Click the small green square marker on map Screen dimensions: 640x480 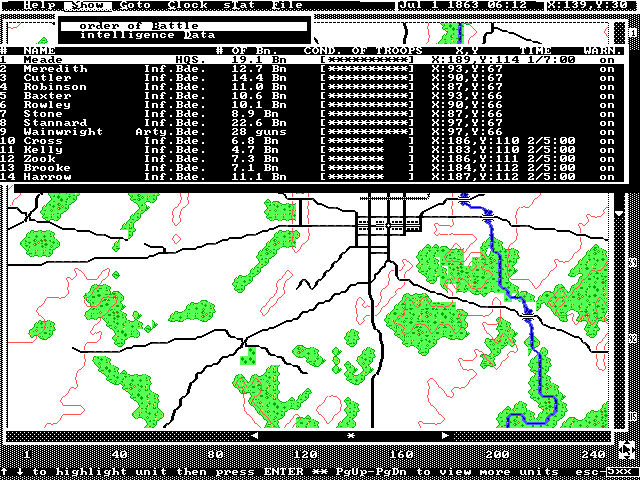(276, 355)
